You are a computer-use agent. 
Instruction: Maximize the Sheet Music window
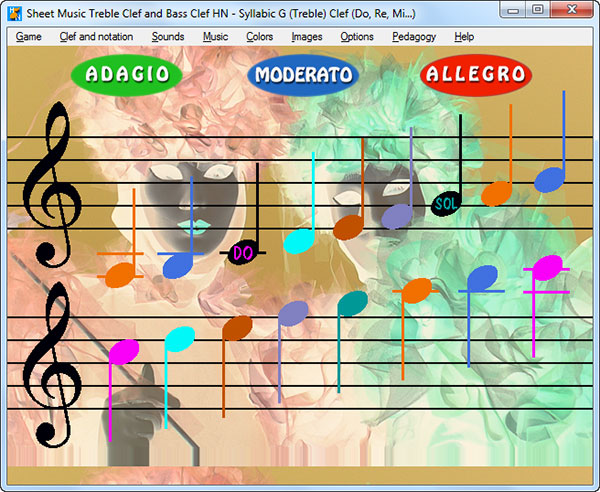538,10
